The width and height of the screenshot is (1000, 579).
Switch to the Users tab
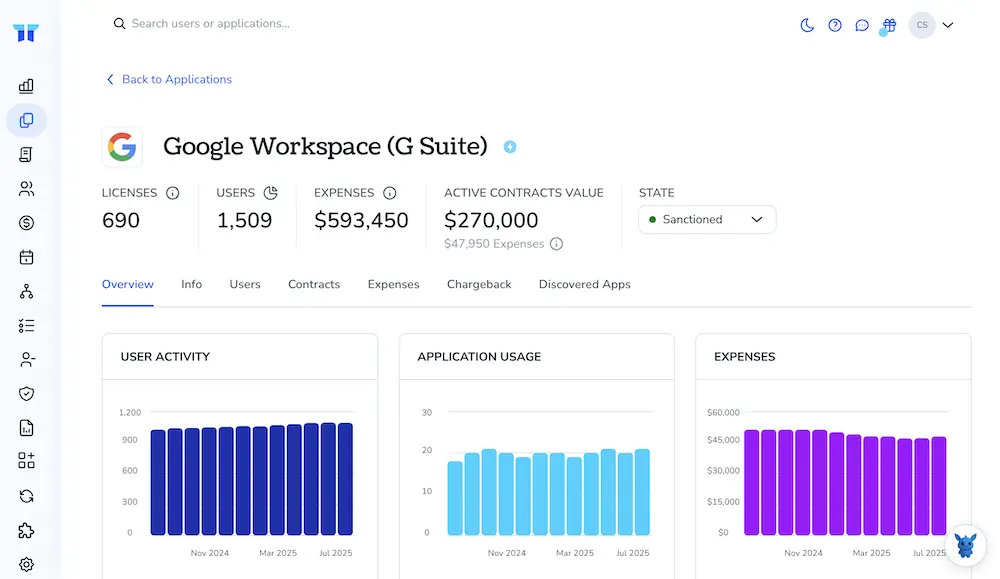point(245,284)
